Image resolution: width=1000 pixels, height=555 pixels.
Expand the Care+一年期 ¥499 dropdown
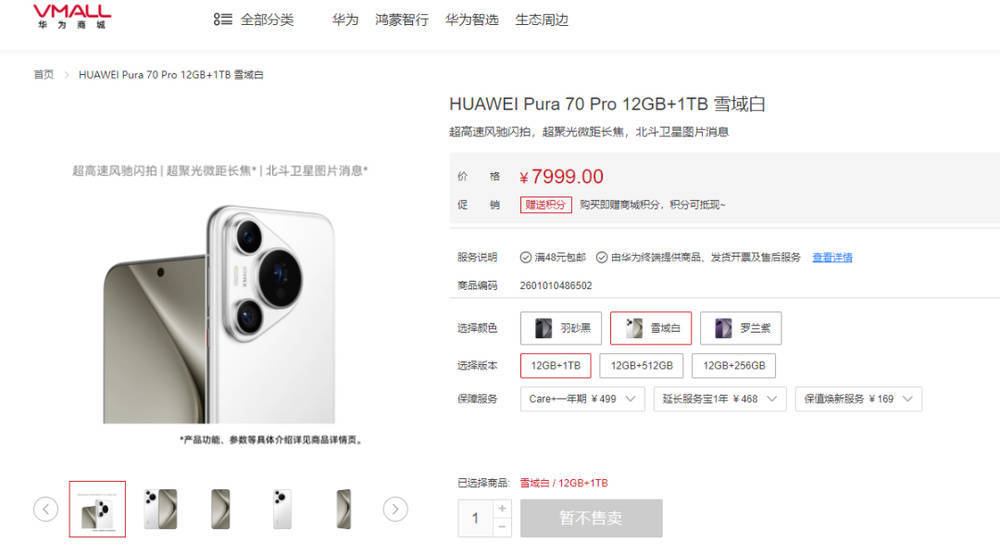(x=582, y=399)
